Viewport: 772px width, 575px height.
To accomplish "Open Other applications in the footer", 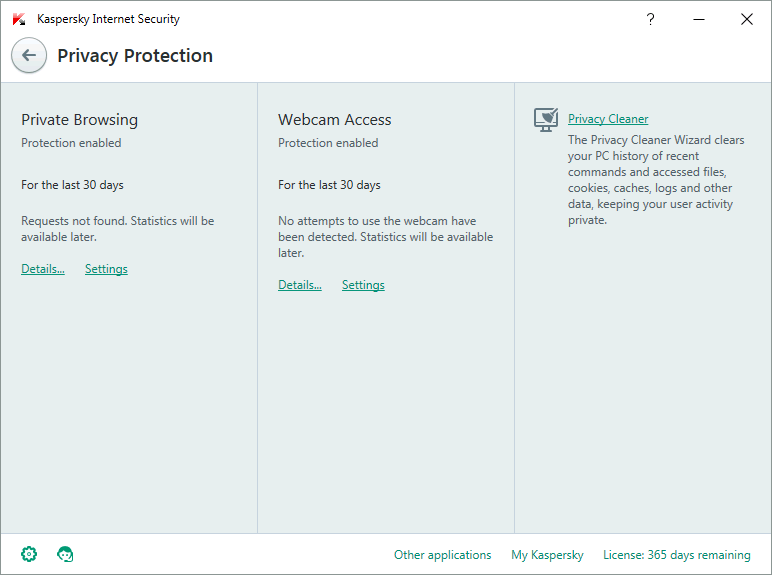I will coord(442,555).
